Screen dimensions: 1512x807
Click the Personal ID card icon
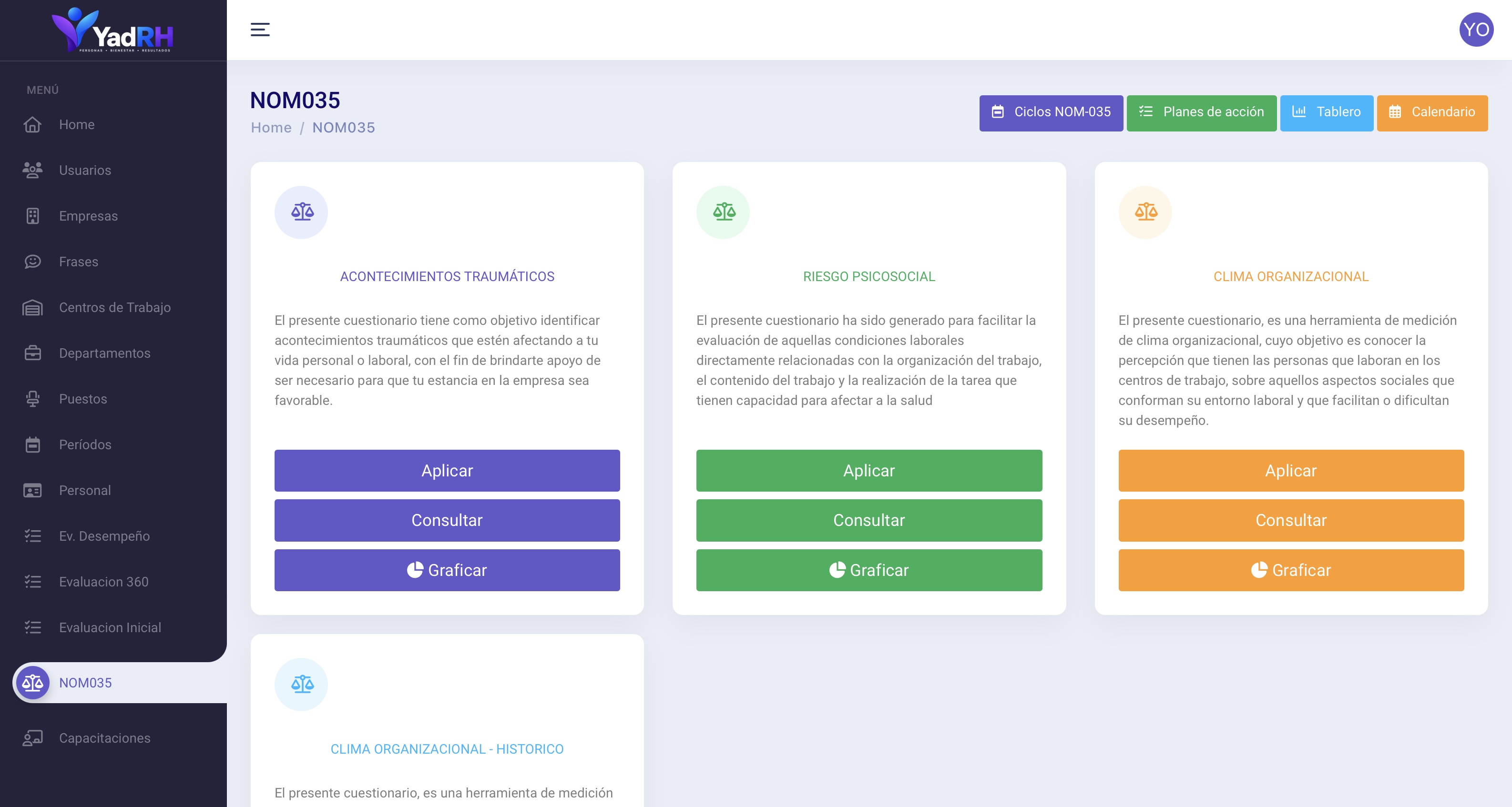coord(32,490)
